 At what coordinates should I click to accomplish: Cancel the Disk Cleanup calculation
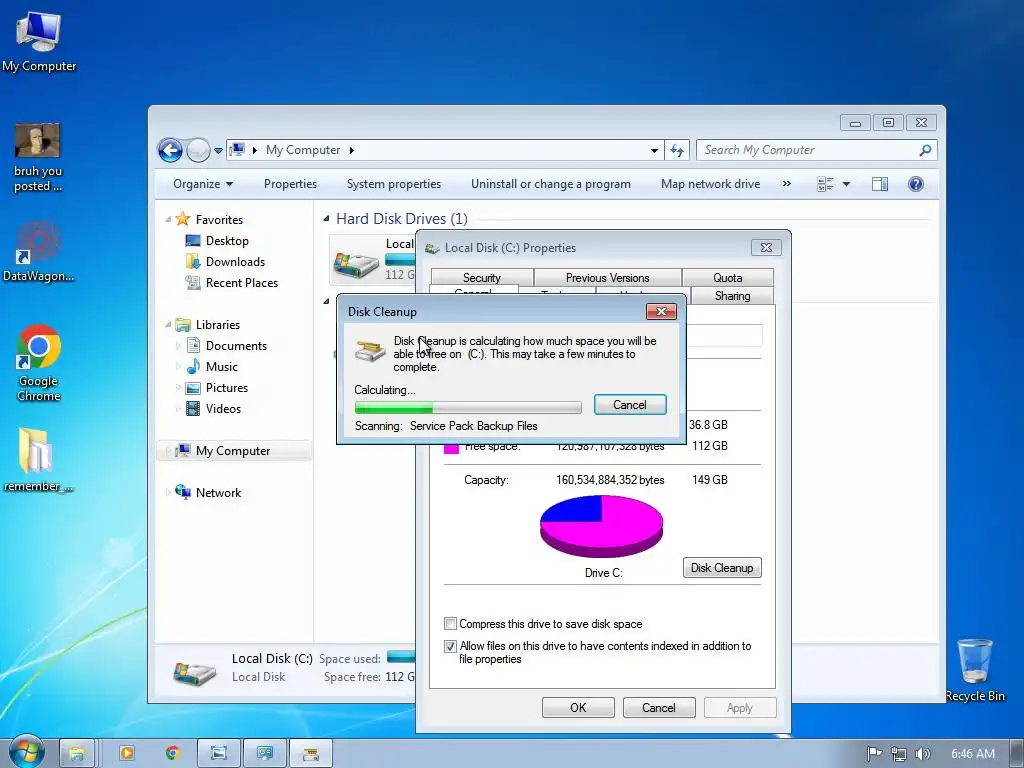coord(630,405)
